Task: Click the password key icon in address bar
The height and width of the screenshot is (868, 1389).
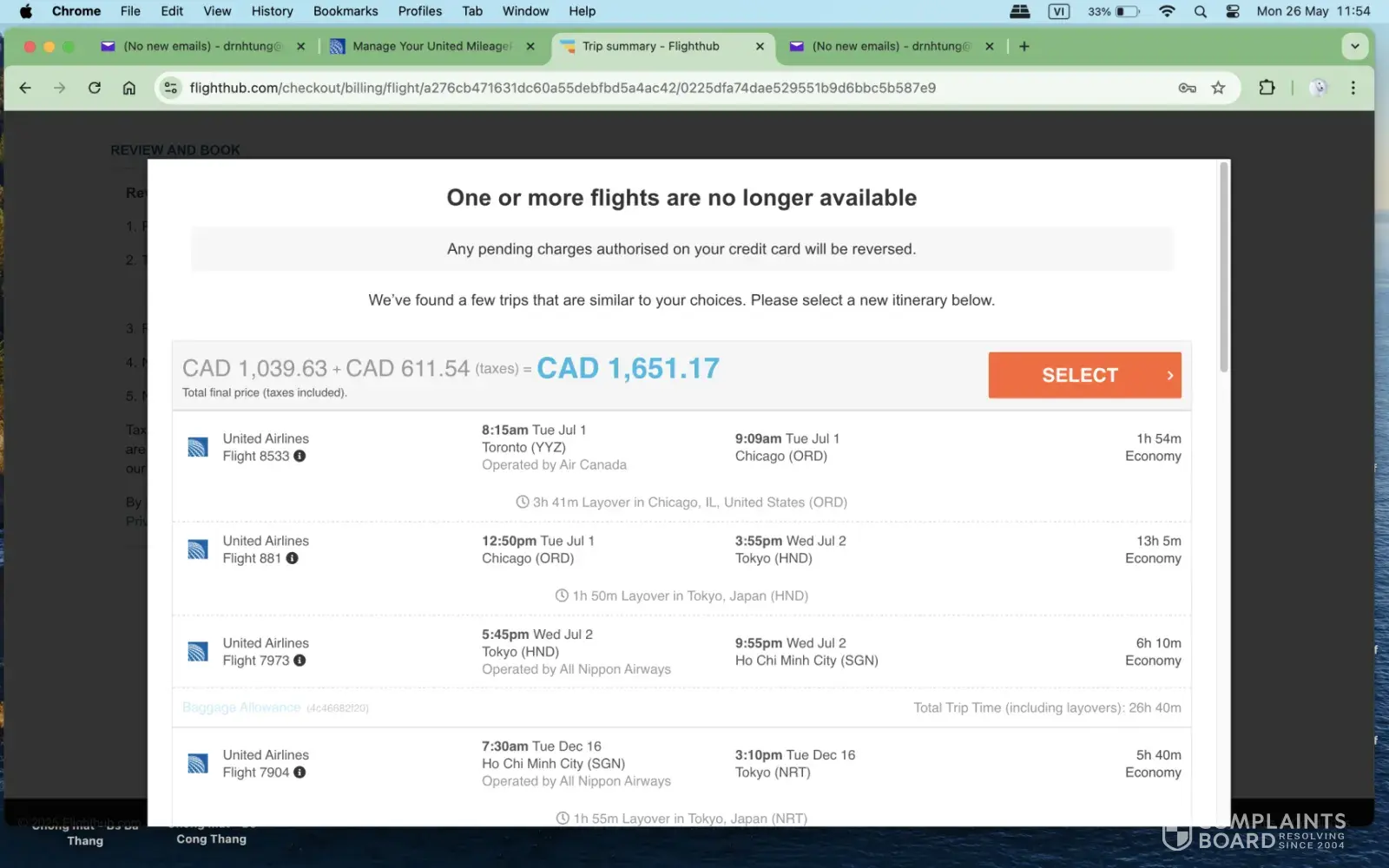Action: coord(1187,88)
